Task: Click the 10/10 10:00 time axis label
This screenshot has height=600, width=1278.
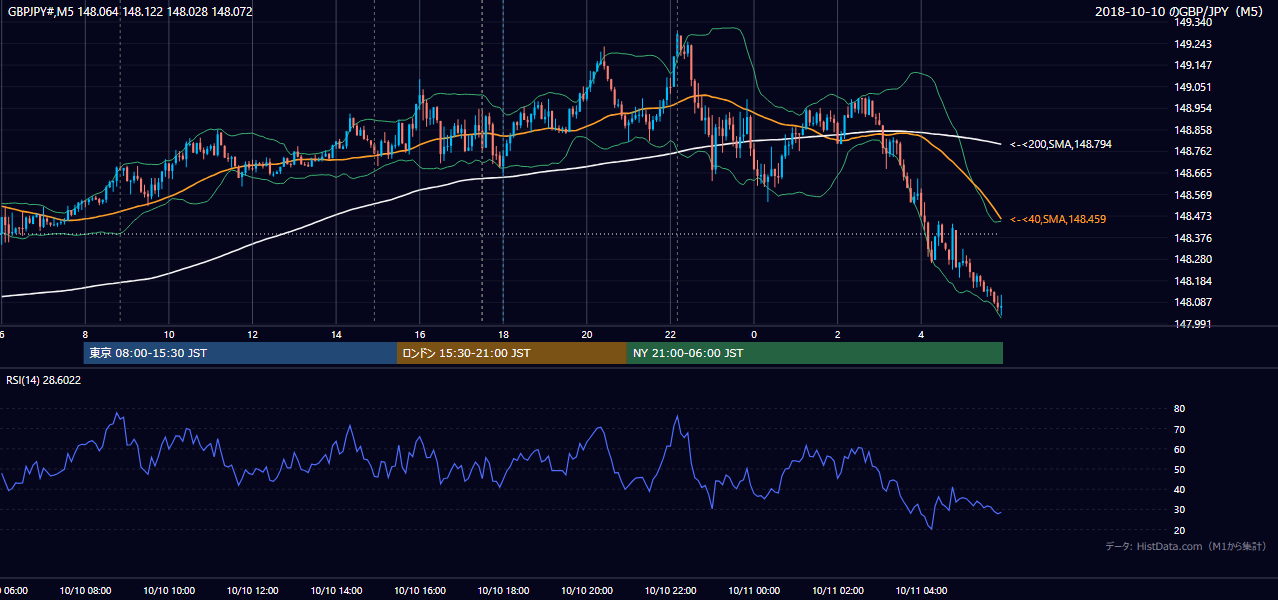Action: click(x=169, y=591)
